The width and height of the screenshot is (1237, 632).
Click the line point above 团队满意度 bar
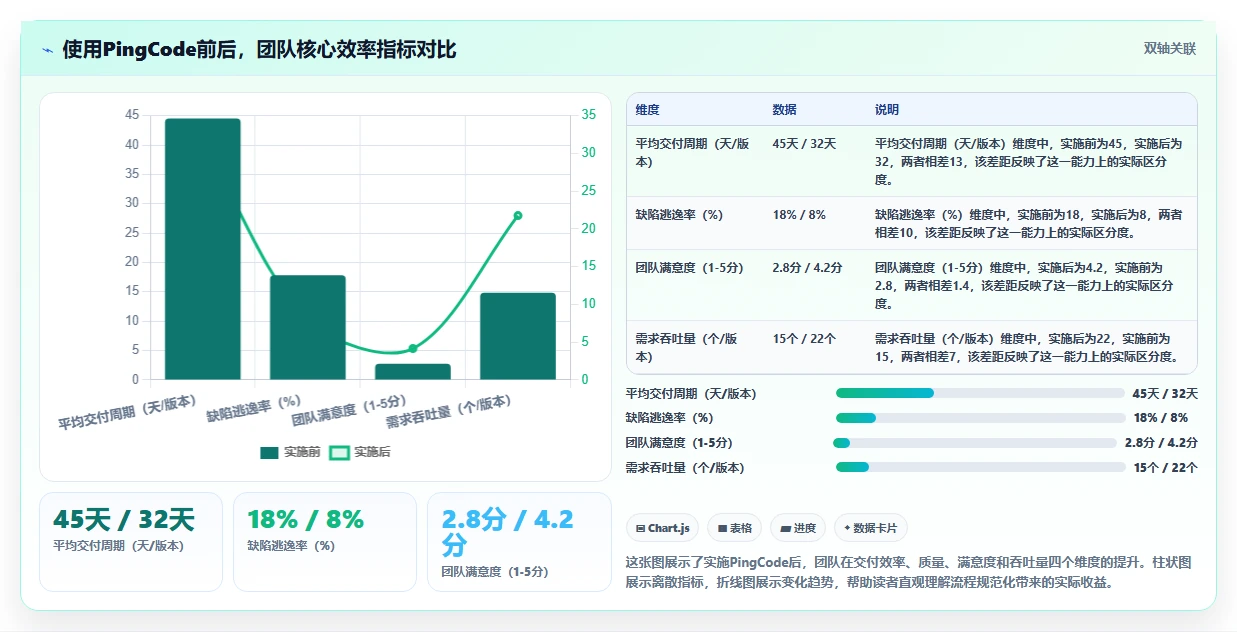pyautogui.click(x=413, y=349)
